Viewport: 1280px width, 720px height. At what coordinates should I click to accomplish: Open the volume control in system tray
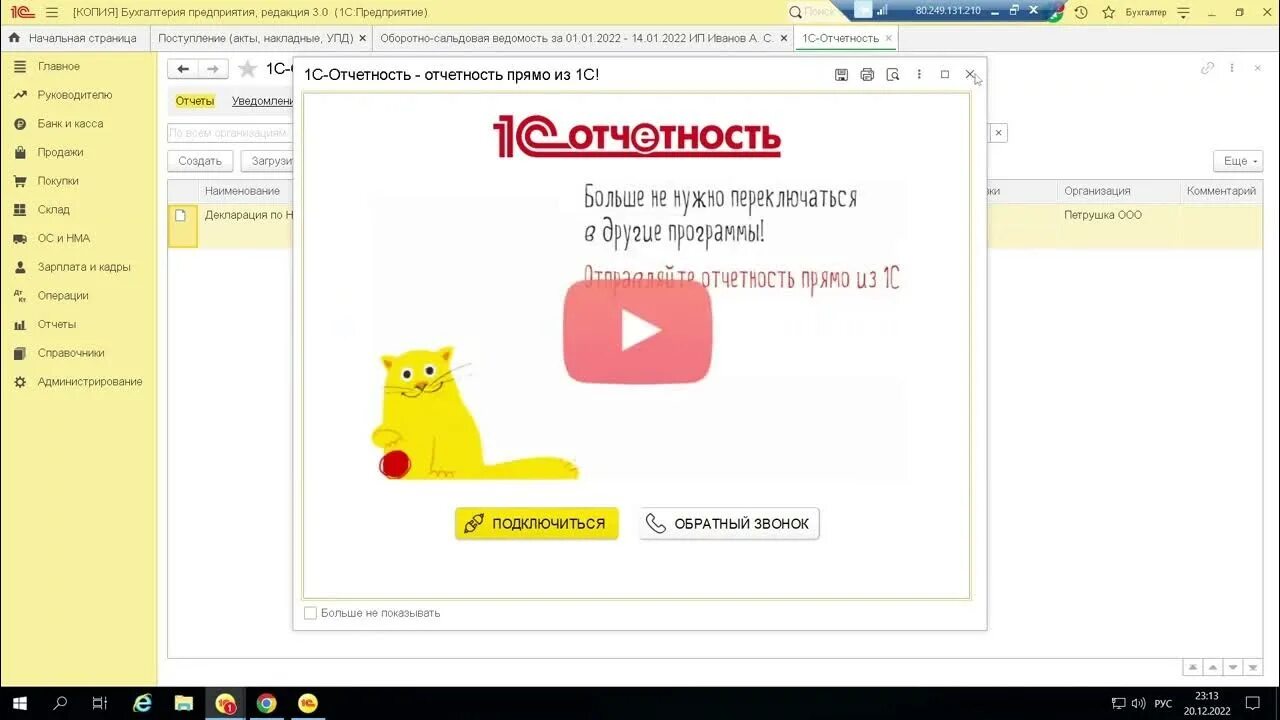(x=1138, y=703)
